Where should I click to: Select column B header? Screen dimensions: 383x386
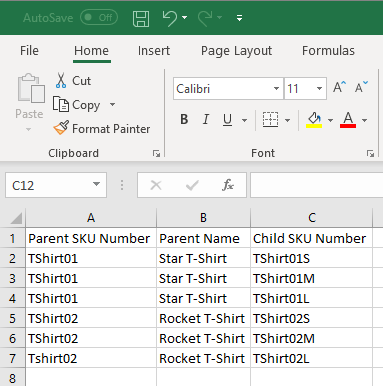[x=203, y=218]
